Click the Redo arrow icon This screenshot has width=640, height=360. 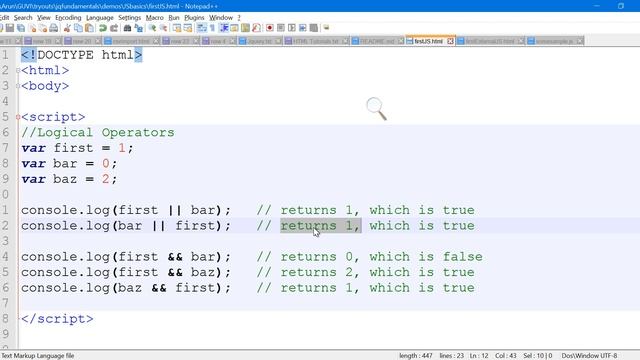114,28
